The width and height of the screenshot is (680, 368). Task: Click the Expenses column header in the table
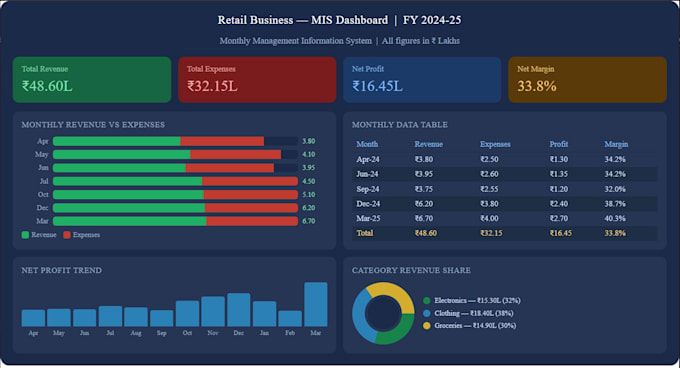495,144
